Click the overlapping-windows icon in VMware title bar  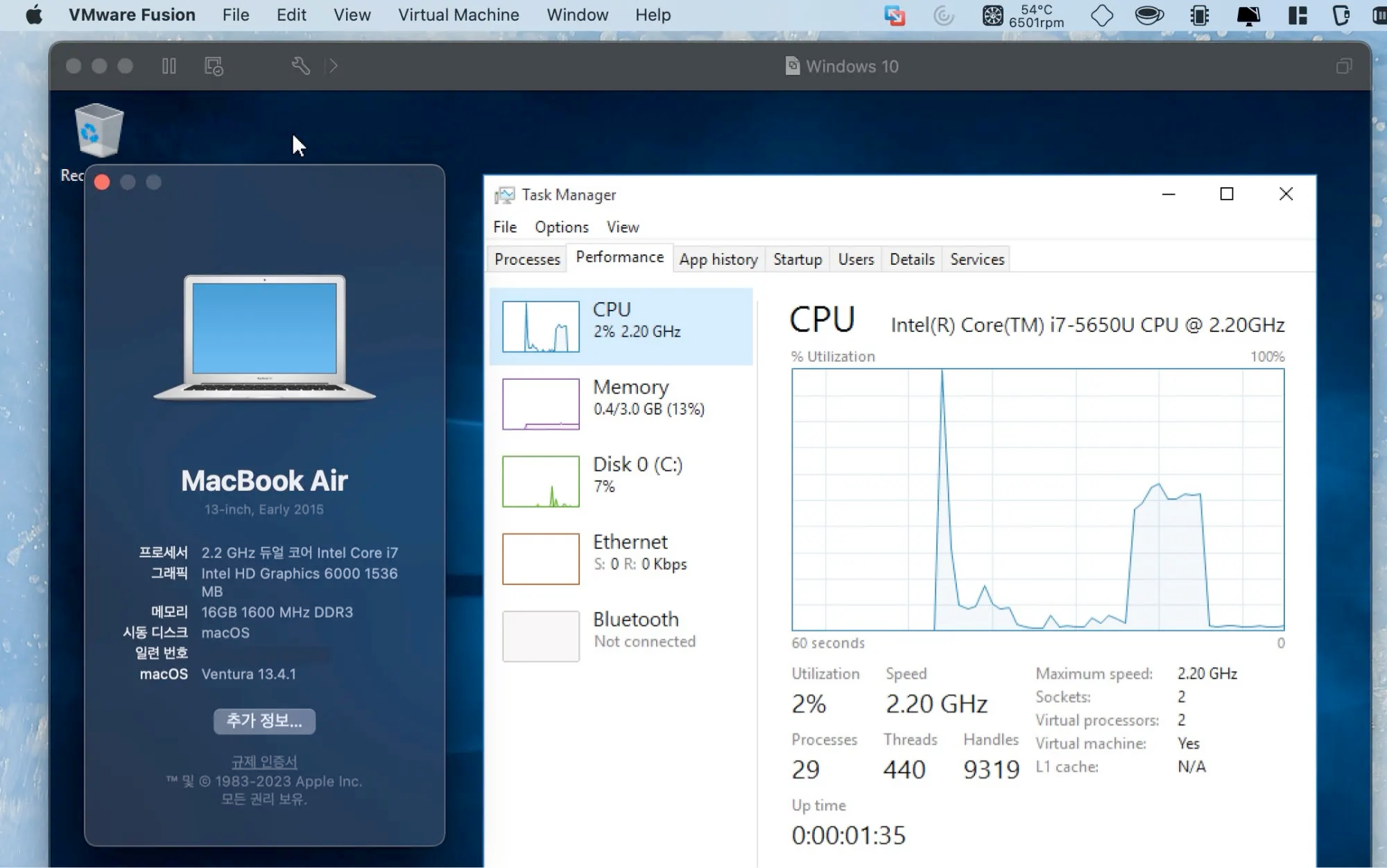[x=1343, y=66]
